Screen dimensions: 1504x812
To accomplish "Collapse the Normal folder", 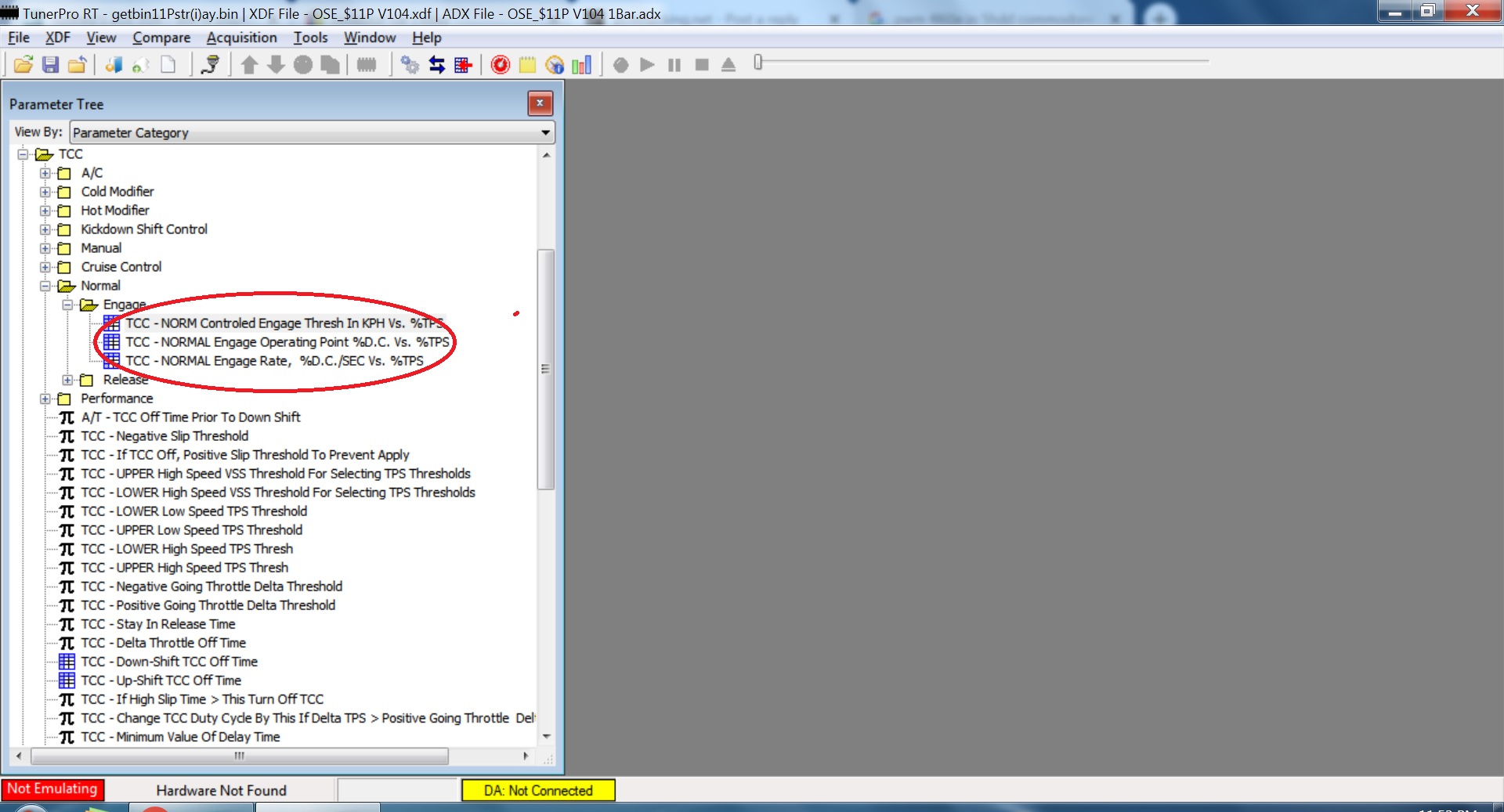I will click(45, 286).
